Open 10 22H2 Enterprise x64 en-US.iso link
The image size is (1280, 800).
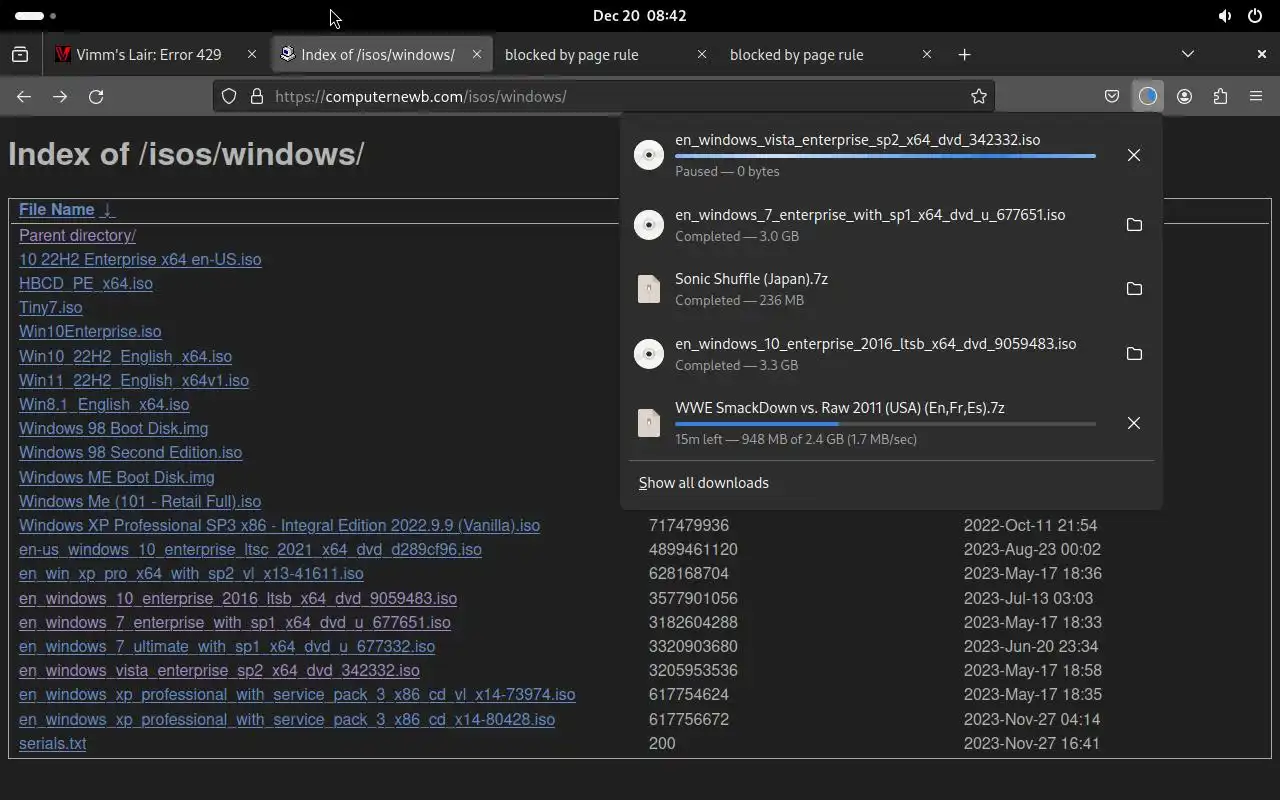click(140, 259)
